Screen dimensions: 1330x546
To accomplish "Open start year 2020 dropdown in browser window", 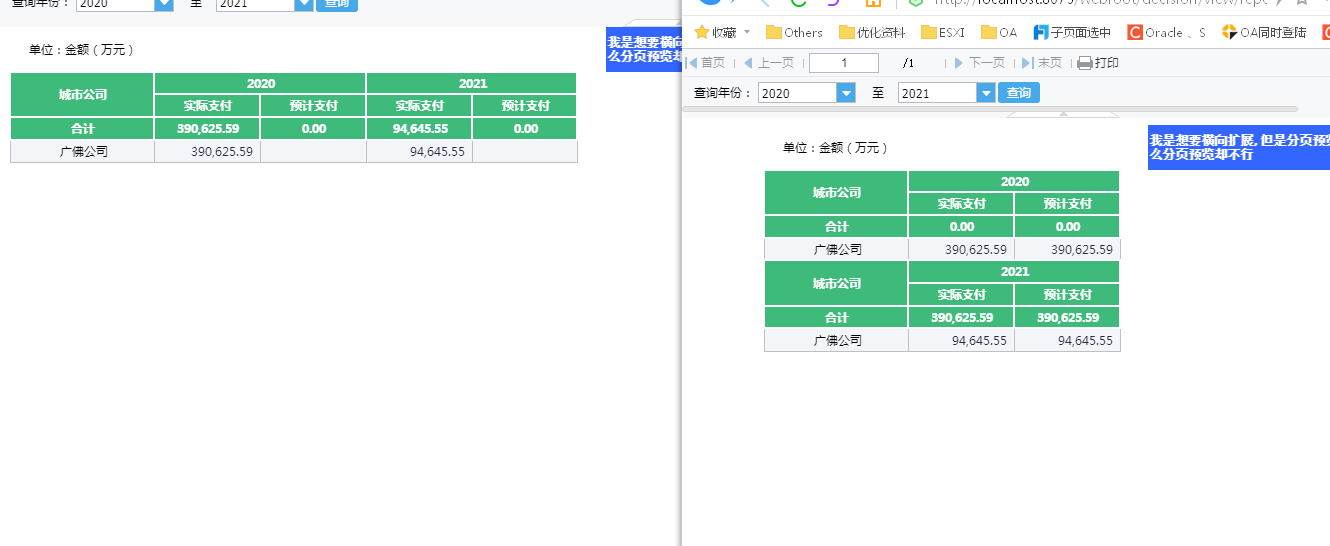I will (x=847, y=93).
